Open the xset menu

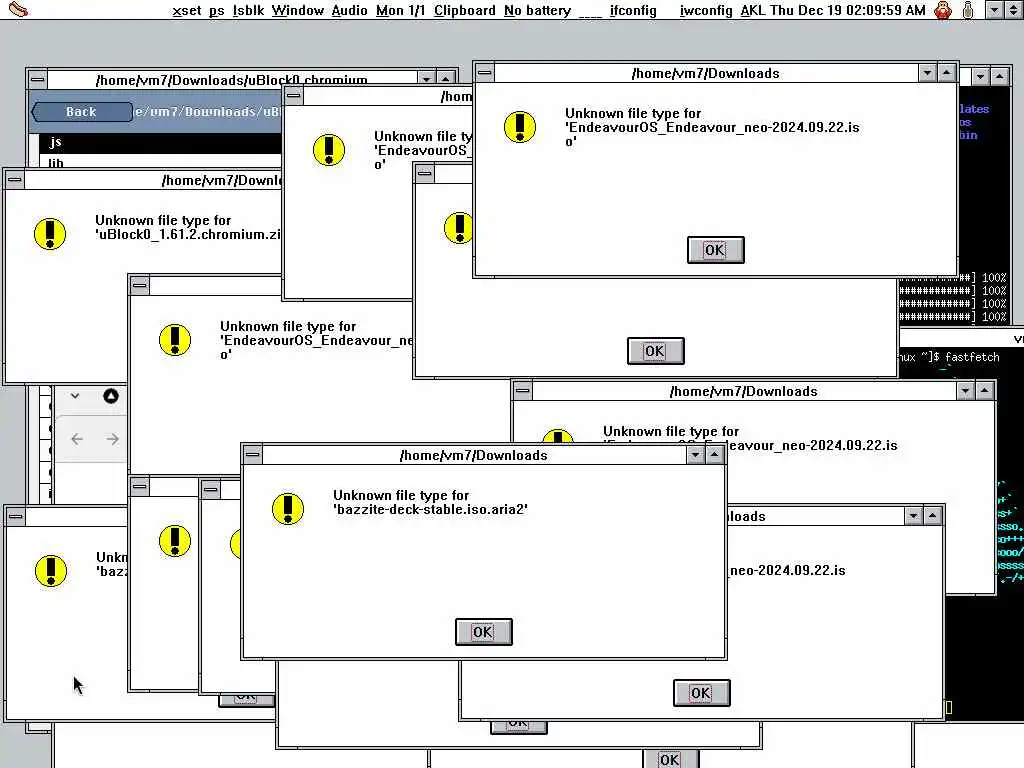click(x=187, y=10)
